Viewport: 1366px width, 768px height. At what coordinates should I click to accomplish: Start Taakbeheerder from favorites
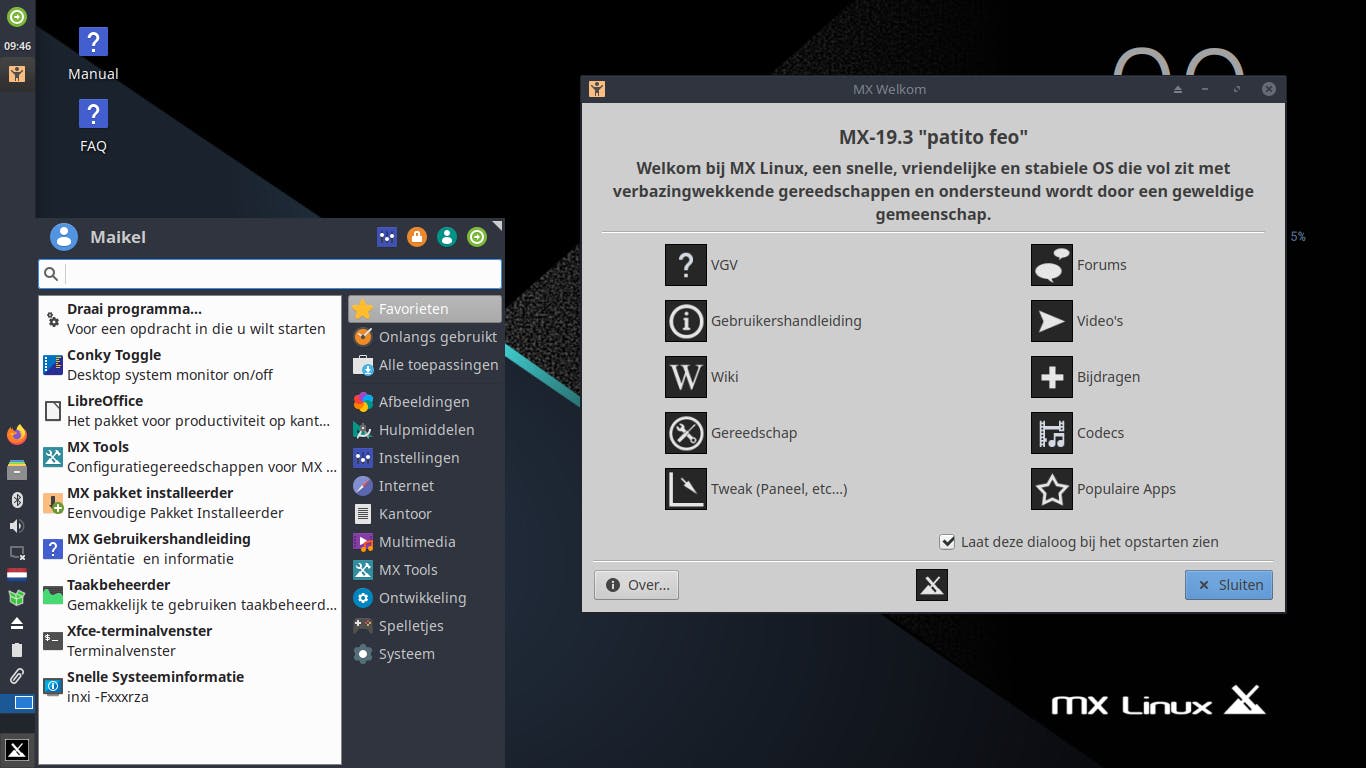click(190, 595)
